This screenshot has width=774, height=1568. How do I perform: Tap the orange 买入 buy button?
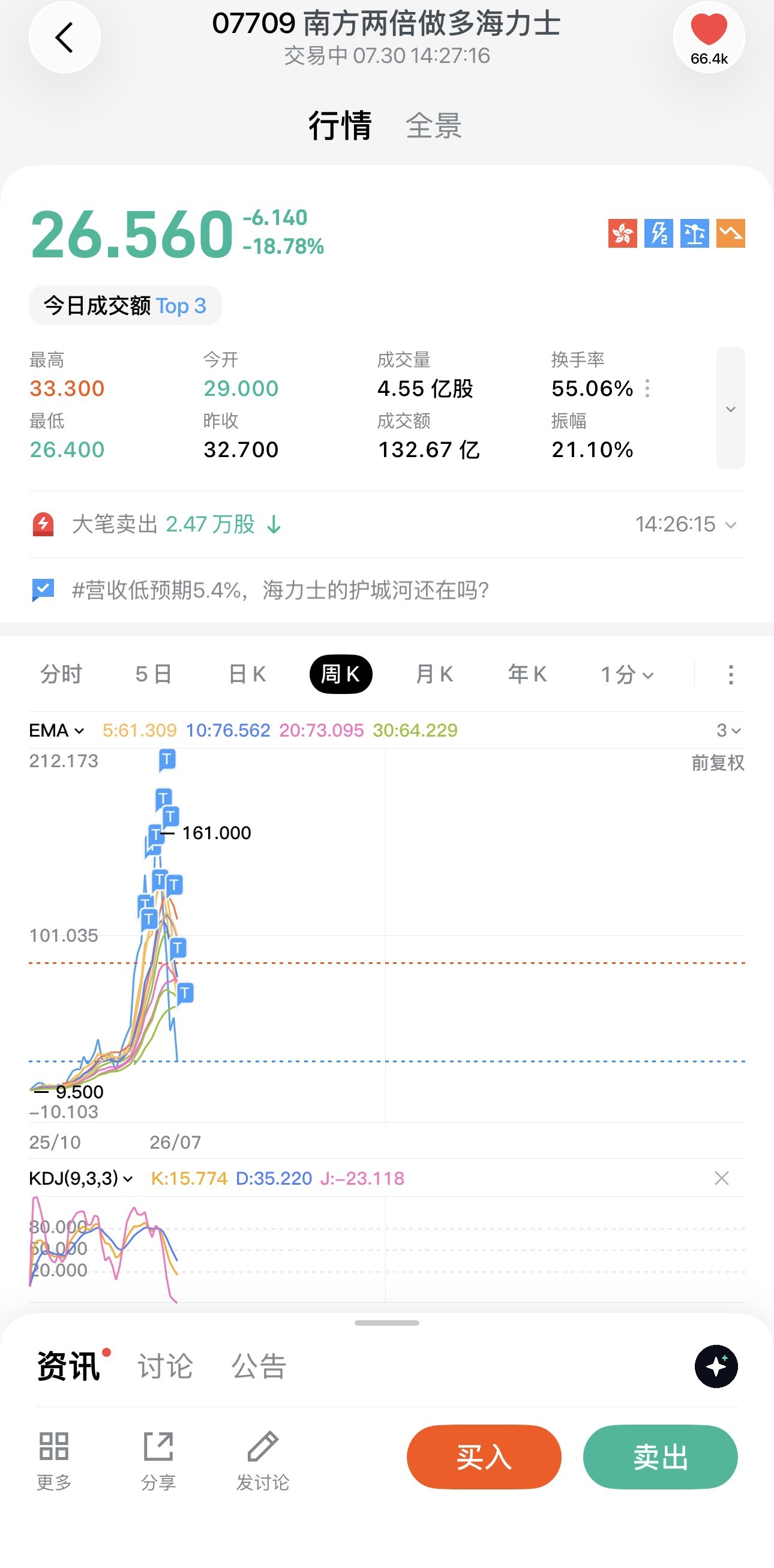(x=484, y=1457)
